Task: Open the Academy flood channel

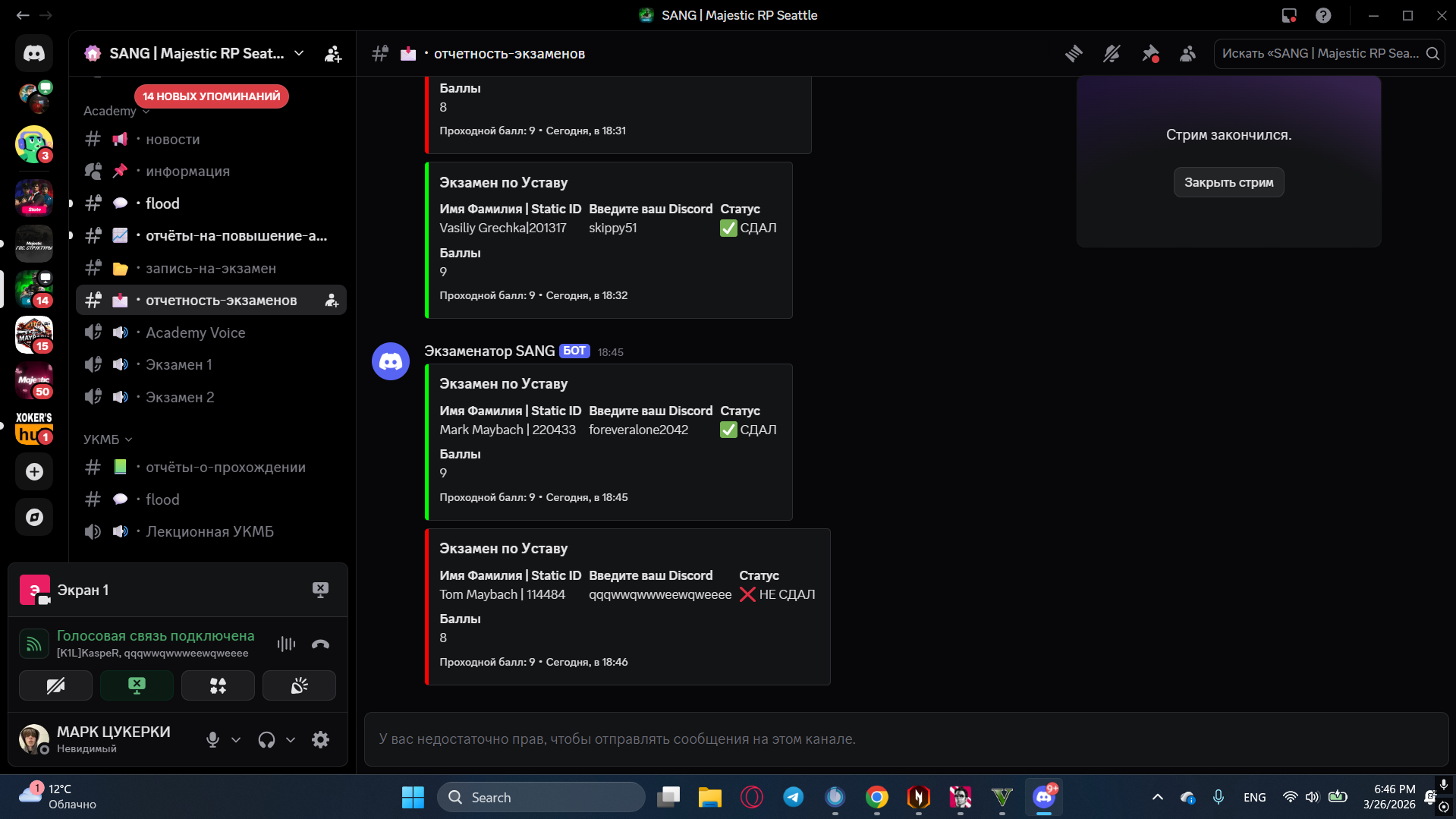Action: tap(211, 203)
